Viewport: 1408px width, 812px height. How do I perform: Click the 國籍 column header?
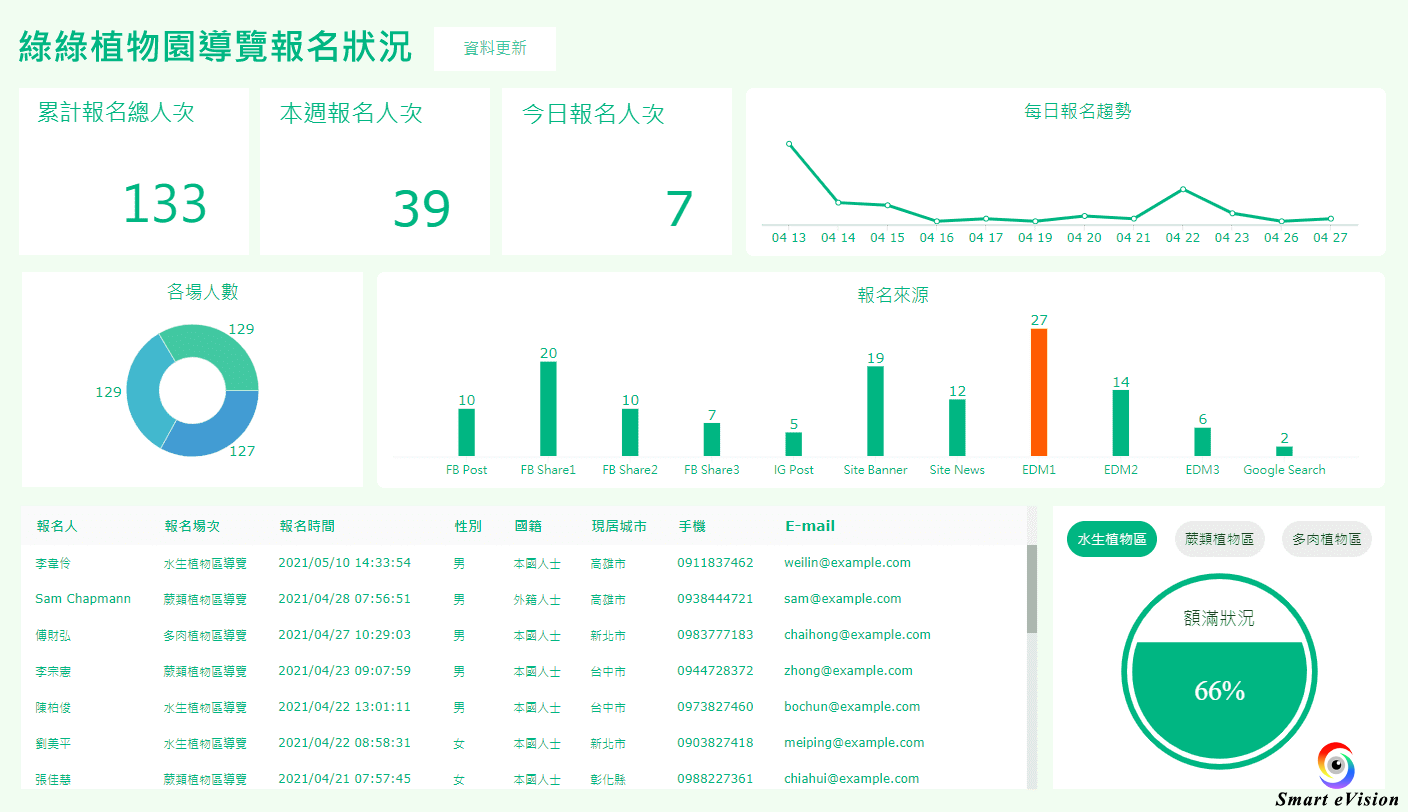(x=528, y=526)
